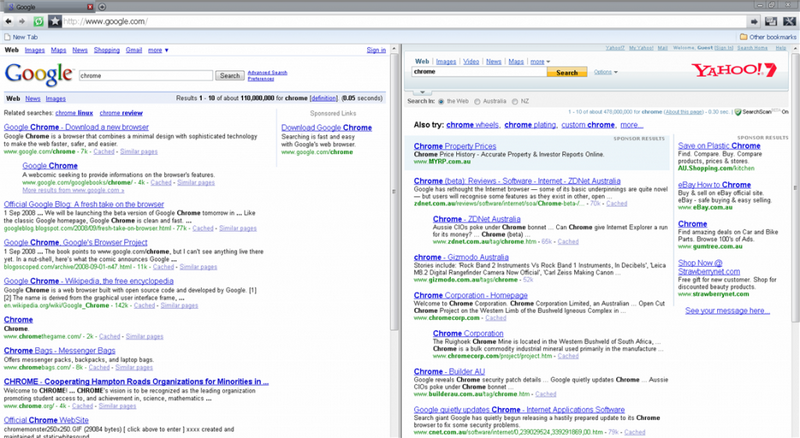Click Yahoo Help link in header
The height and width of the screenshot is (438, 800).
click(781, 47)
